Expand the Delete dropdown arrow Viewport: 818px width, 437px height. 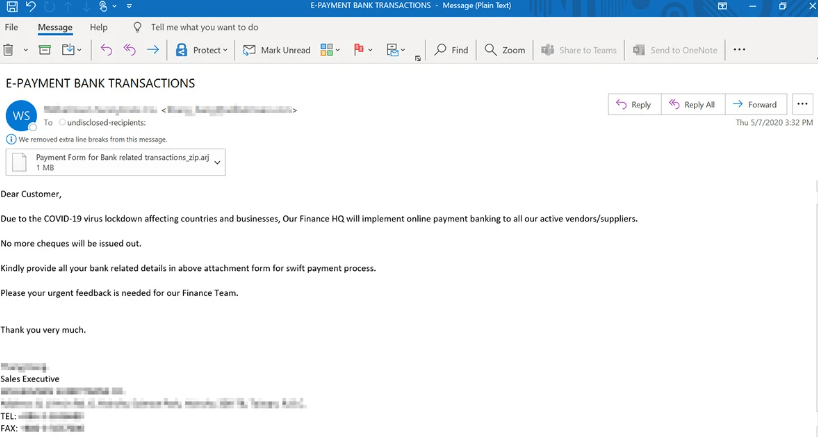(x=25, y=50)
